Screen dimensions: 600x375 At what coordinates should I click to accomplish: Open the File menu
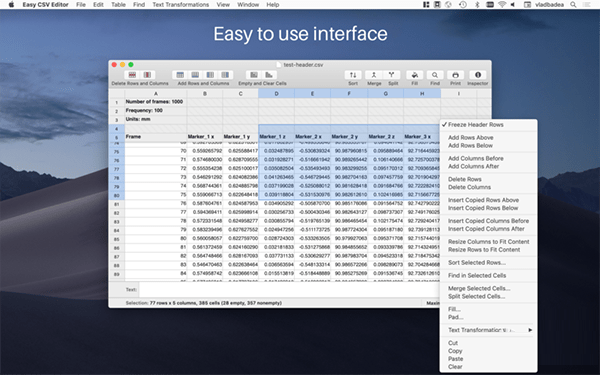click(x=81, y=5)
